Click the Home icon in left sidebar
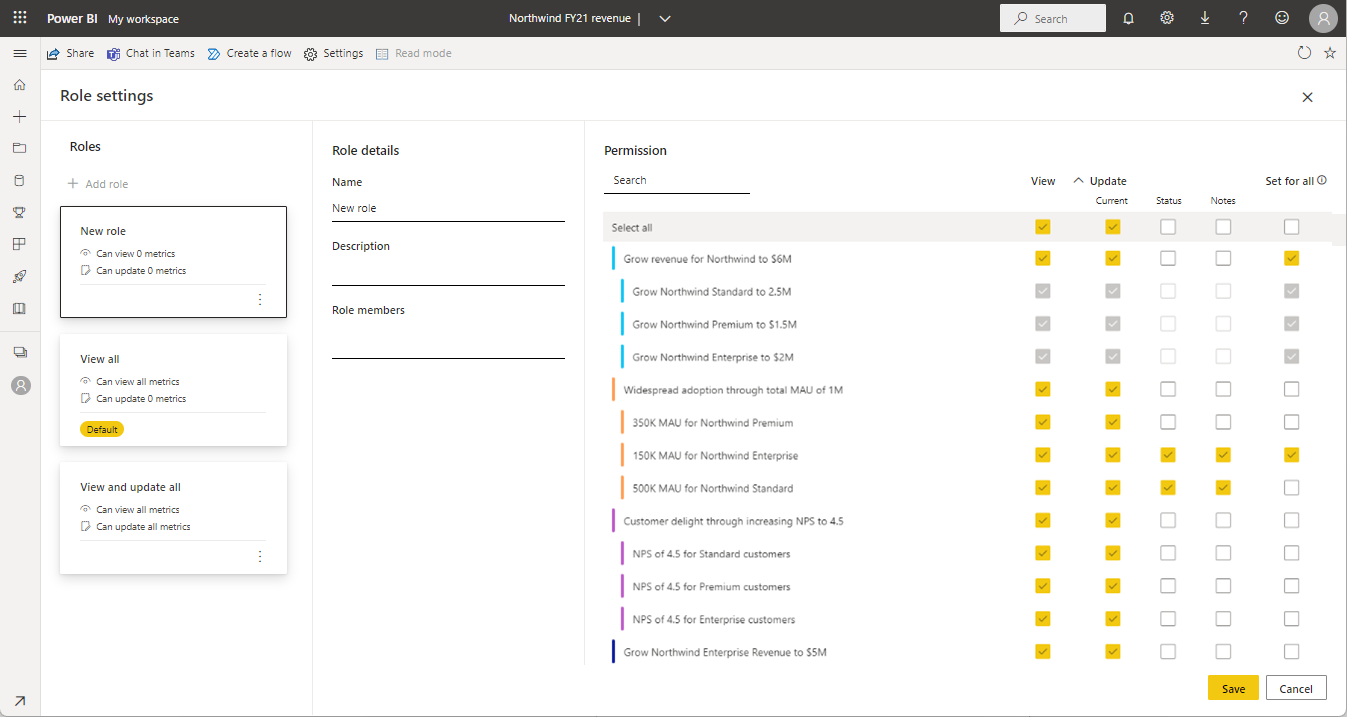 click(19, 85)
